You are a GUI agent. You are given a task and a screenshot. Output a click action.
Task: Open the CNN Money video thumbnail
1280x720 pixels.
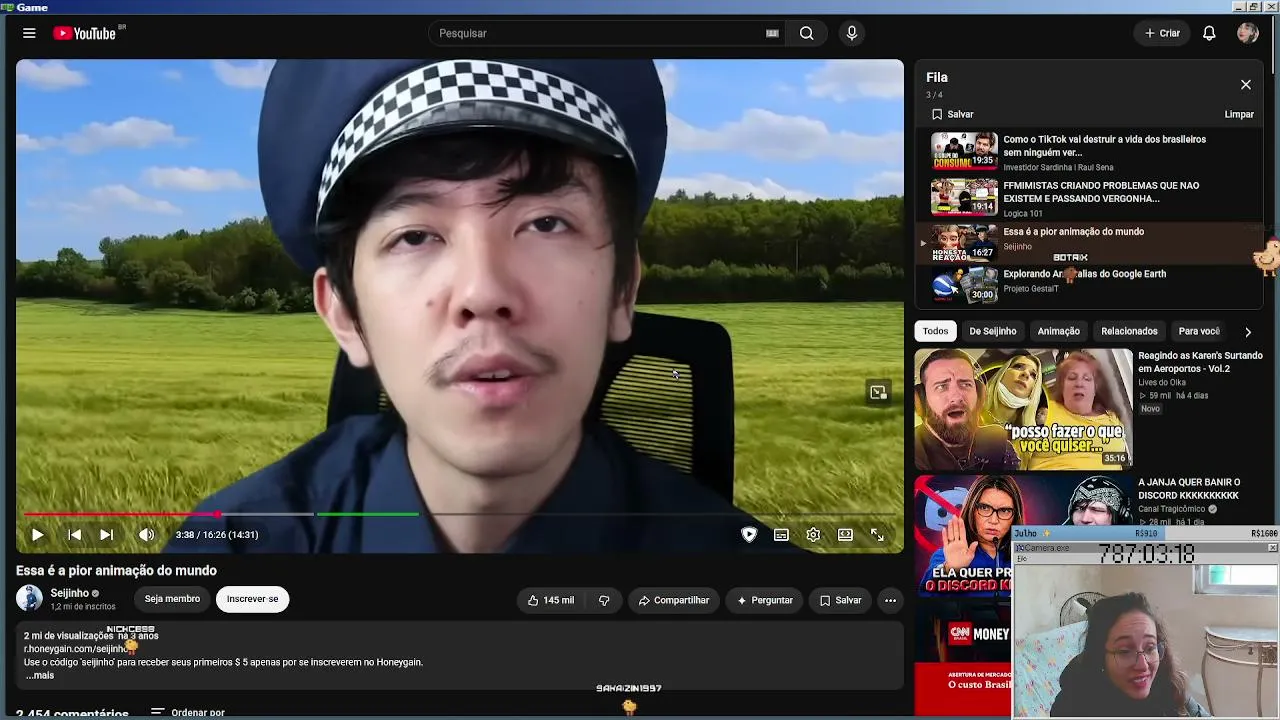[964, 660]
